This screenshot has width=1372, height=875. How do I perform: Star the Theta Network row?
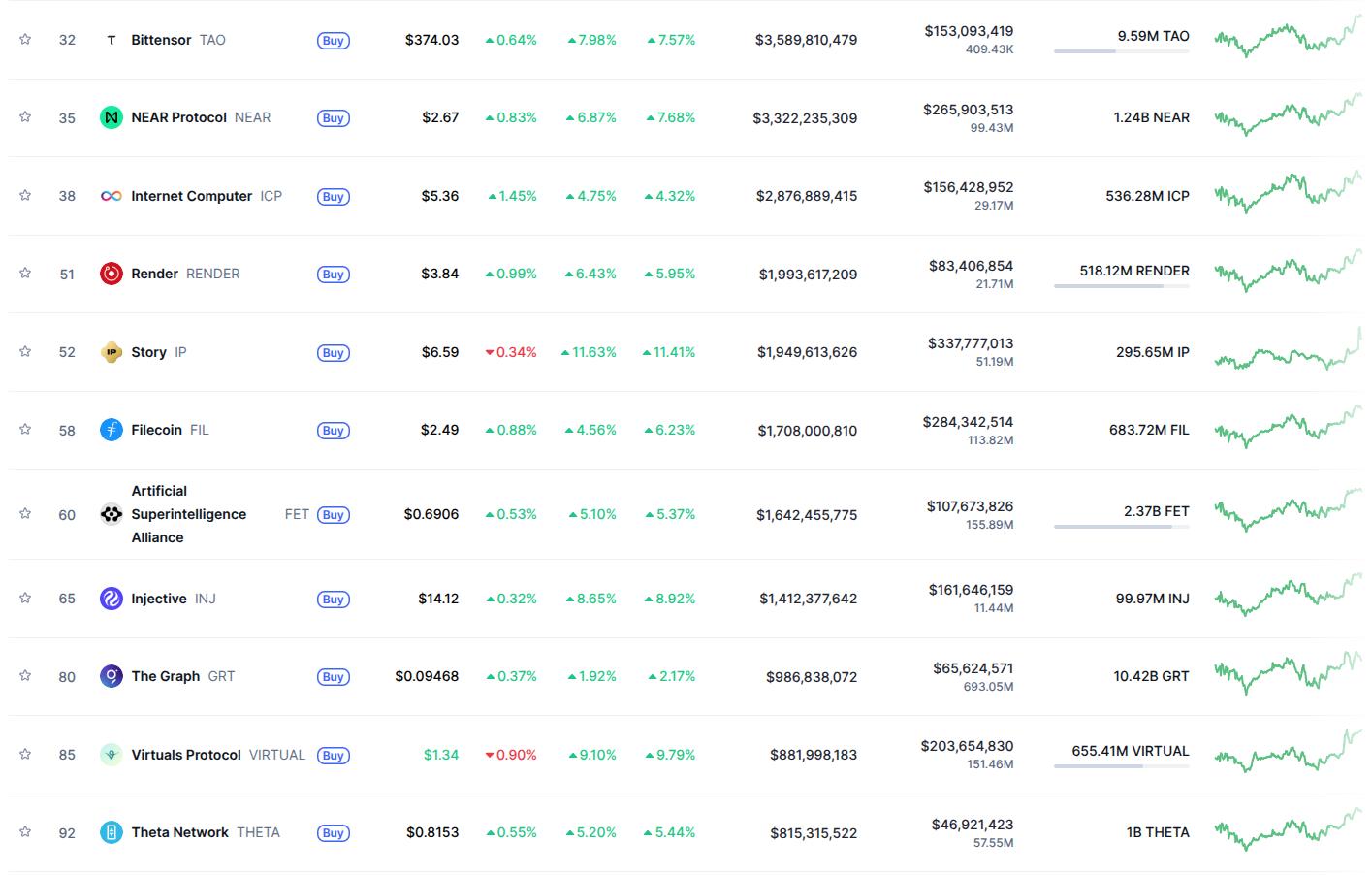[25, 831]
